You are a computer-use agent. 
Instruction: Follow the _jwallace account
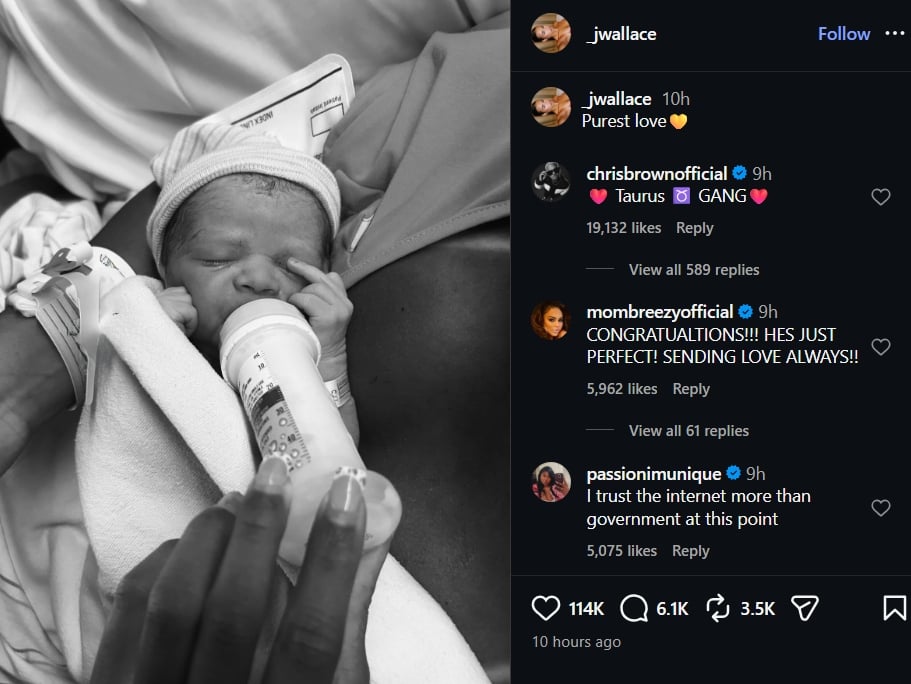843,34
